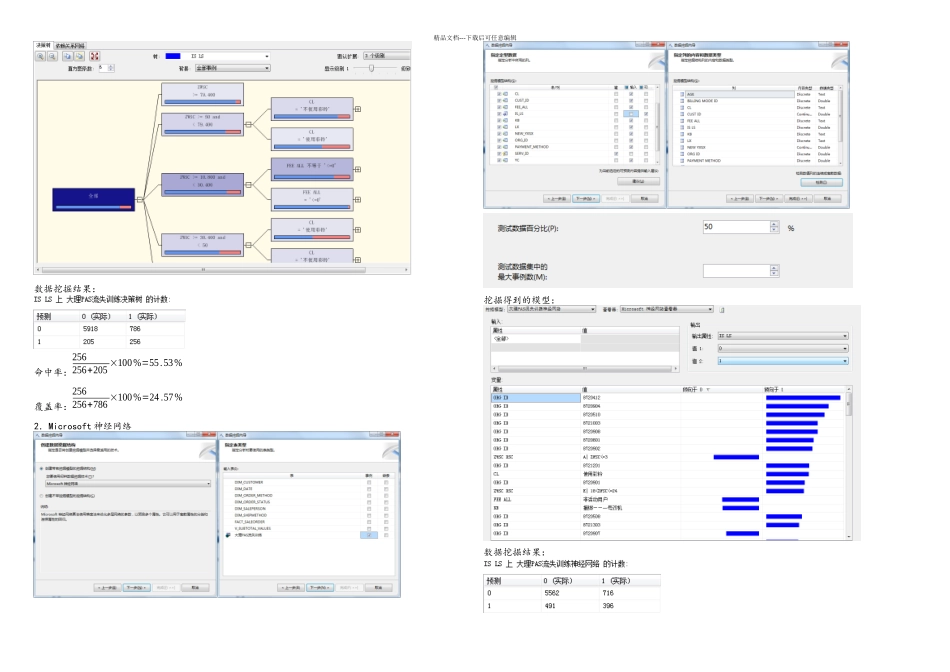
Task: Click the detect button in the content types dialog
Action: [822, 182]
